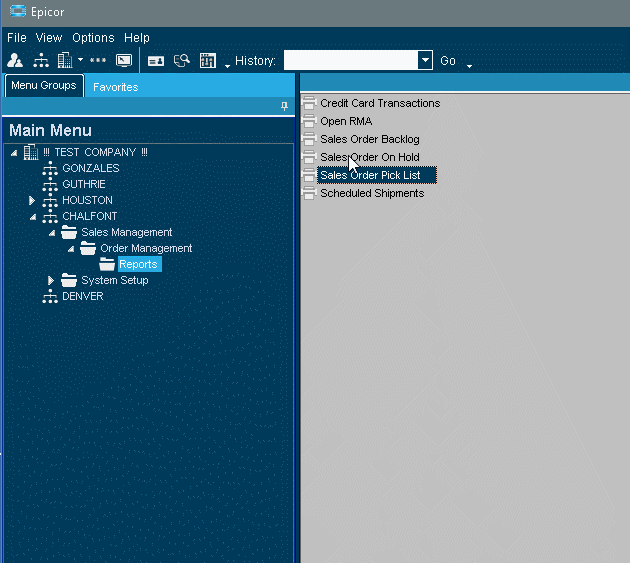Click the company building toolbar icon
The height and width of the screenshot is (563, 630).
pos(65,61)
